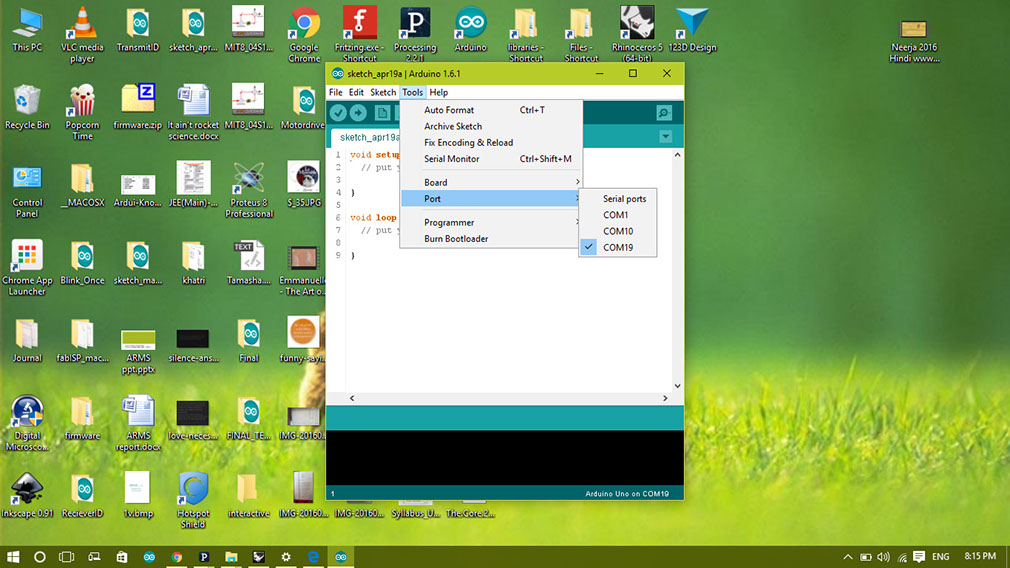This screenshot has width=1010, height=568.
Task: Select the Arduino desktop shortcut icon
Action: point(470,30)
